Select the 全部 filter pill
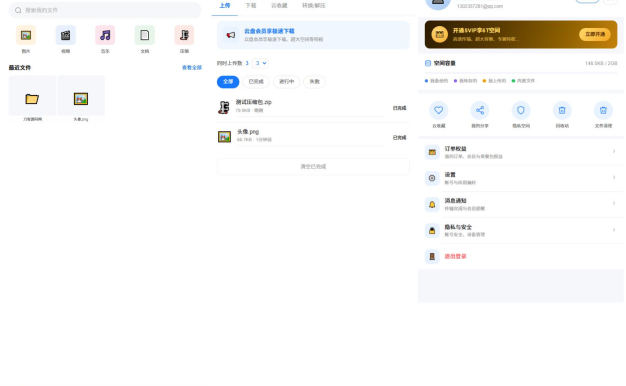Screen dimensions: 626x386 [x=228, y=81]
